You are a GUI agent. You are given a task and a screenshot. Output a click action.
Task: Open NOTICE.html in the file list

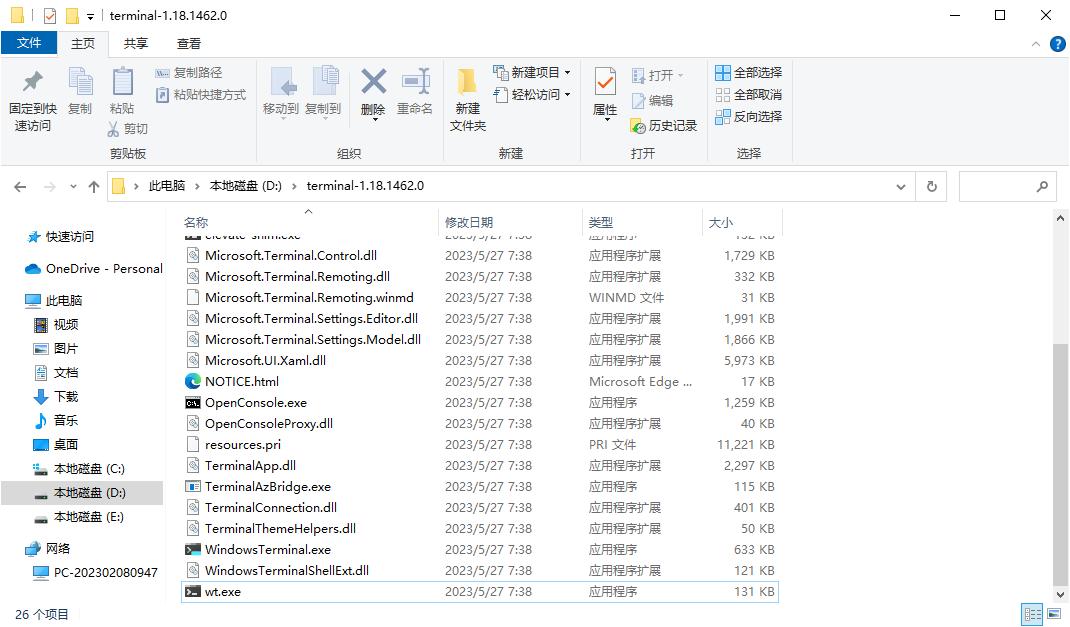pyautogui.click(x=241, y=381)
